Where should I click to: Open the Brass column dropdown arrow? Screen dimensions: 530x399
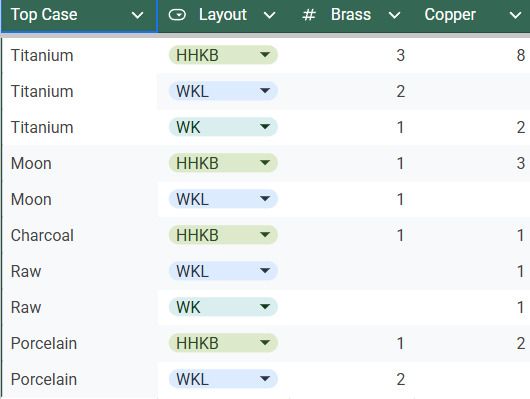394,15
